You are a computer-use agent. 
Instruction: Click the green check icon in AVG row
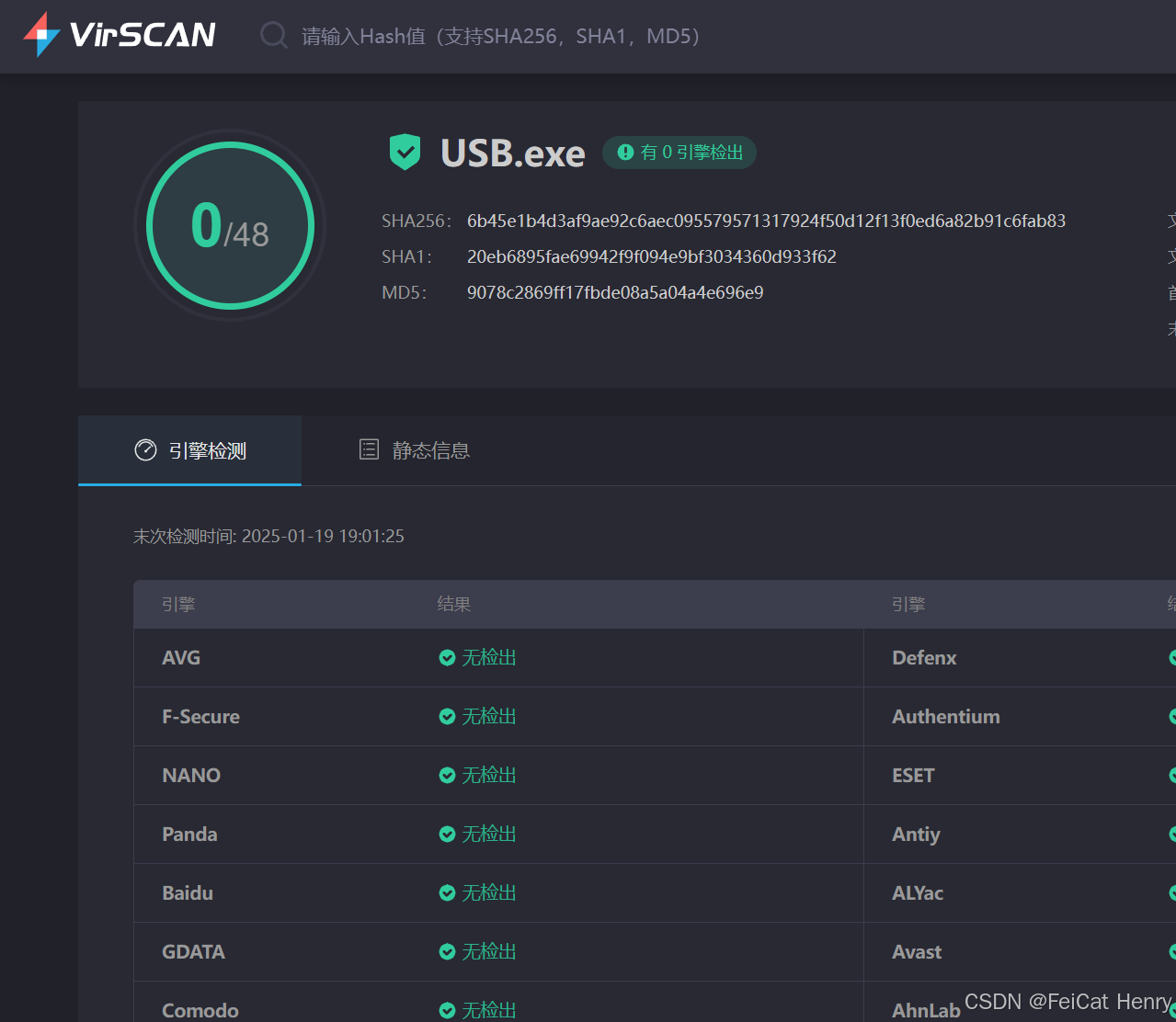pos(447,658)
